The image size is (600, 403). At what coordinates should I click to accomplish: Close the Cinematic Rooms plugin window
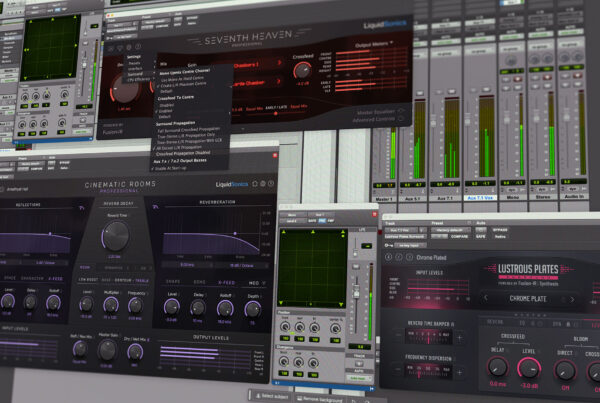coord(275,155)
